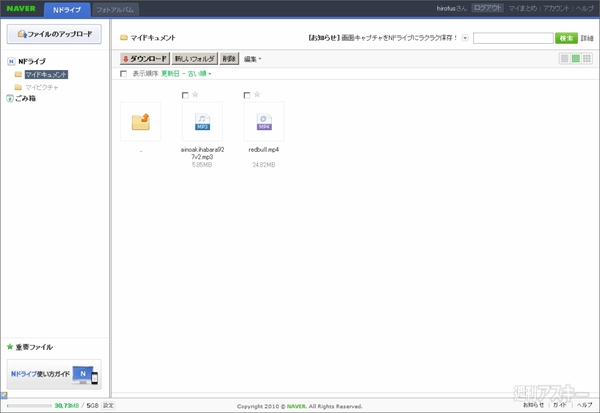This screenshot has width=600, height=413.
Task: Open the parent folder up icon
Action: (x=140, y=122)
